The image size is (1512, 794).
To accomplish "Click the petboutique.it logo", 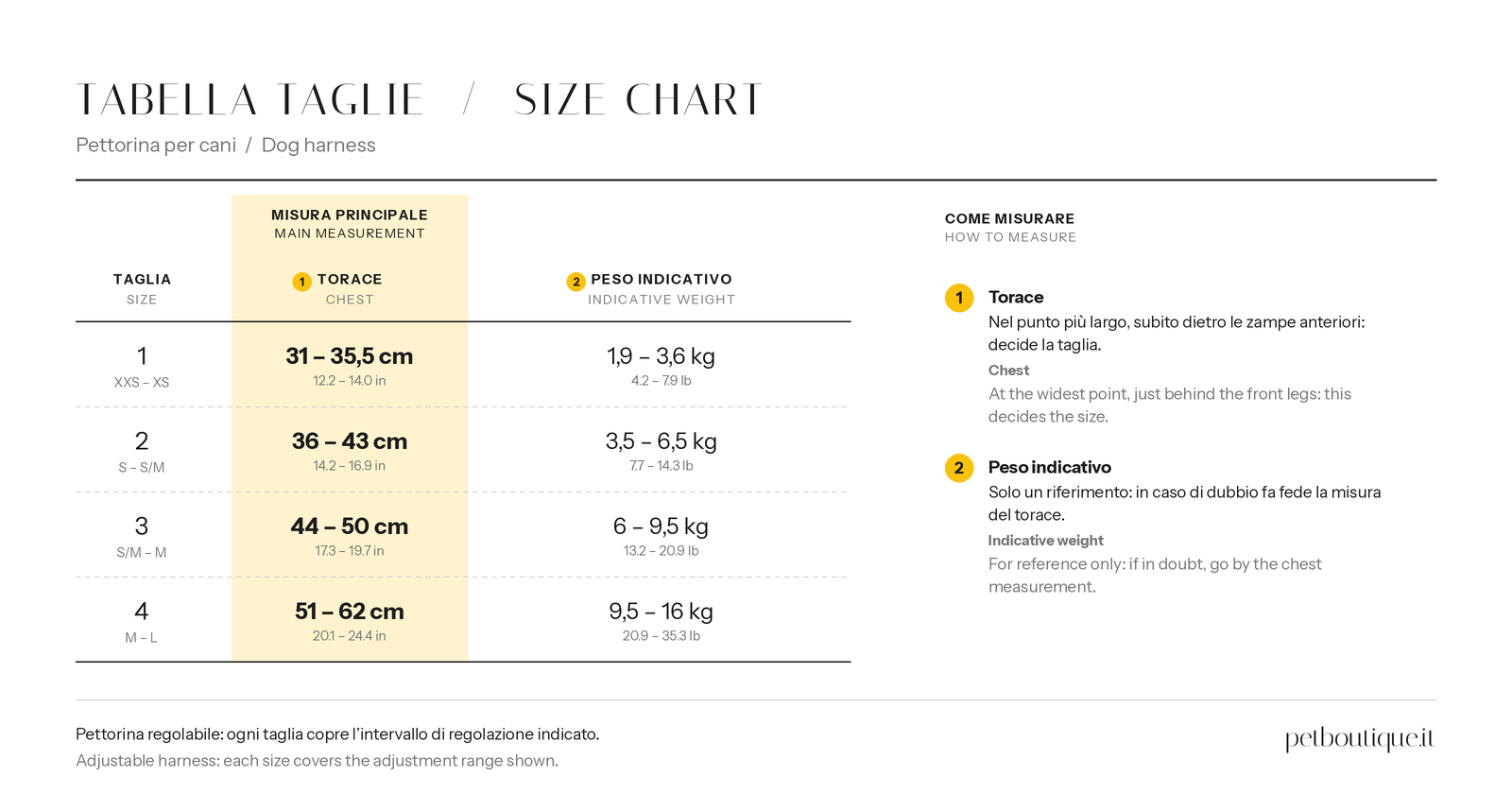I will pos(1360,738).
